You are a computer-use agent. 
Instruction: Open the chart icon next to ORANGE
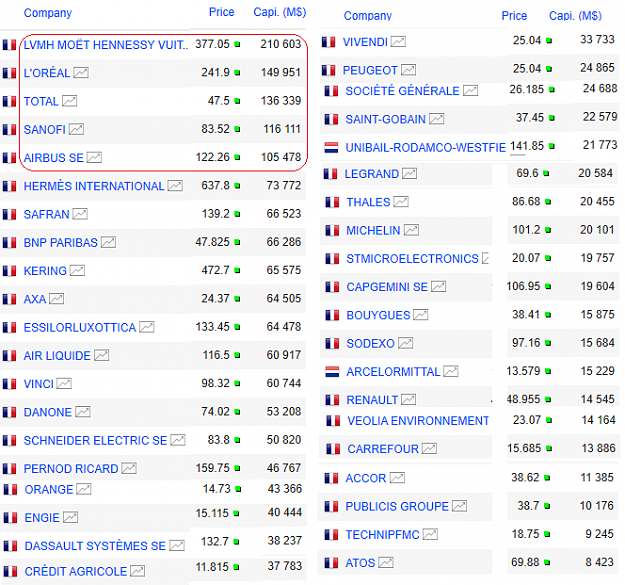point(84,489)
